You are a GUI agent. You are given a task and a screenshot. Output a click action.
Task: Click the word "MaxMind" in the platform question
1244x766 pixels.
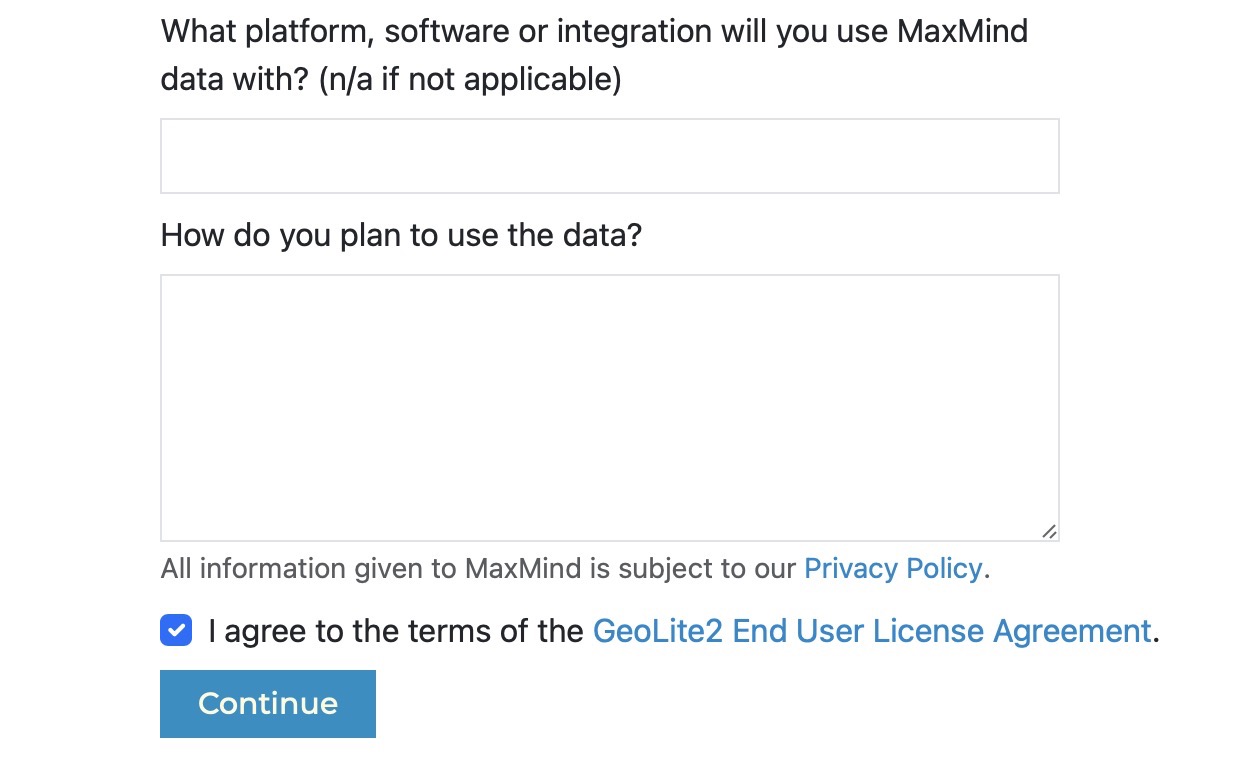point(962,32)
